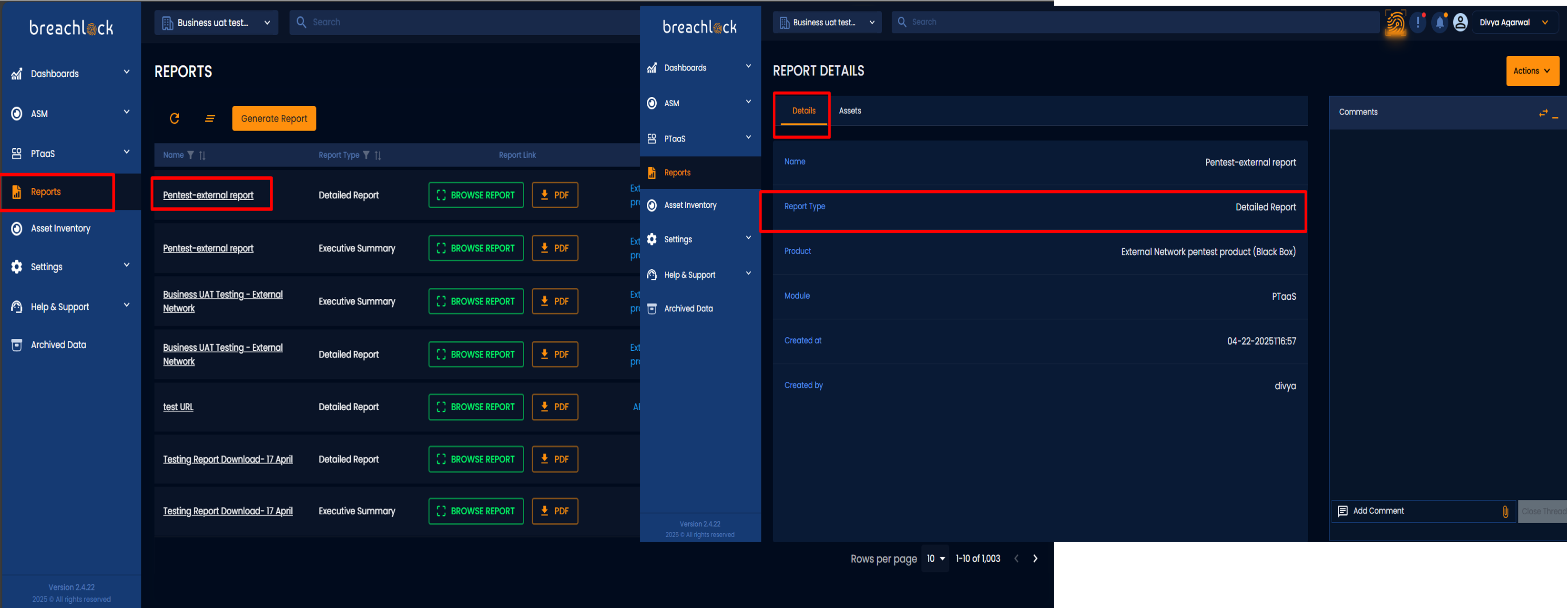Screen dimensions: 1568x609
Task: Switch to the Details tab
Action: point(804,112)
